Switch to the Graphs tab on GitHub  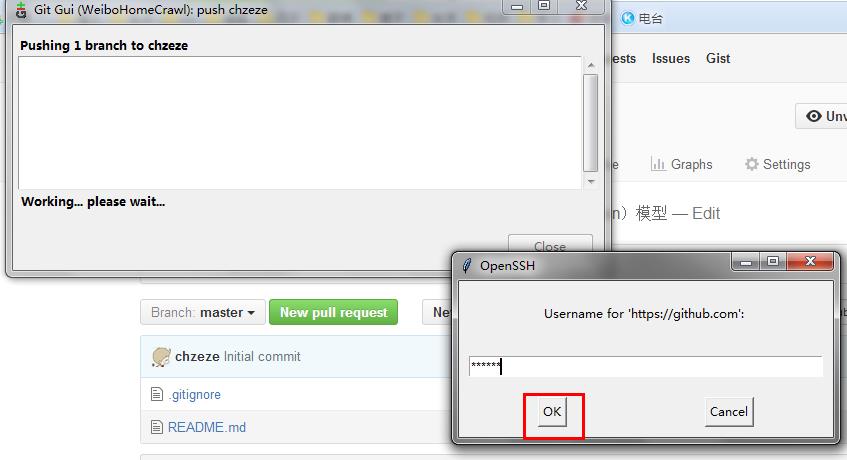(x=682, y=164)
